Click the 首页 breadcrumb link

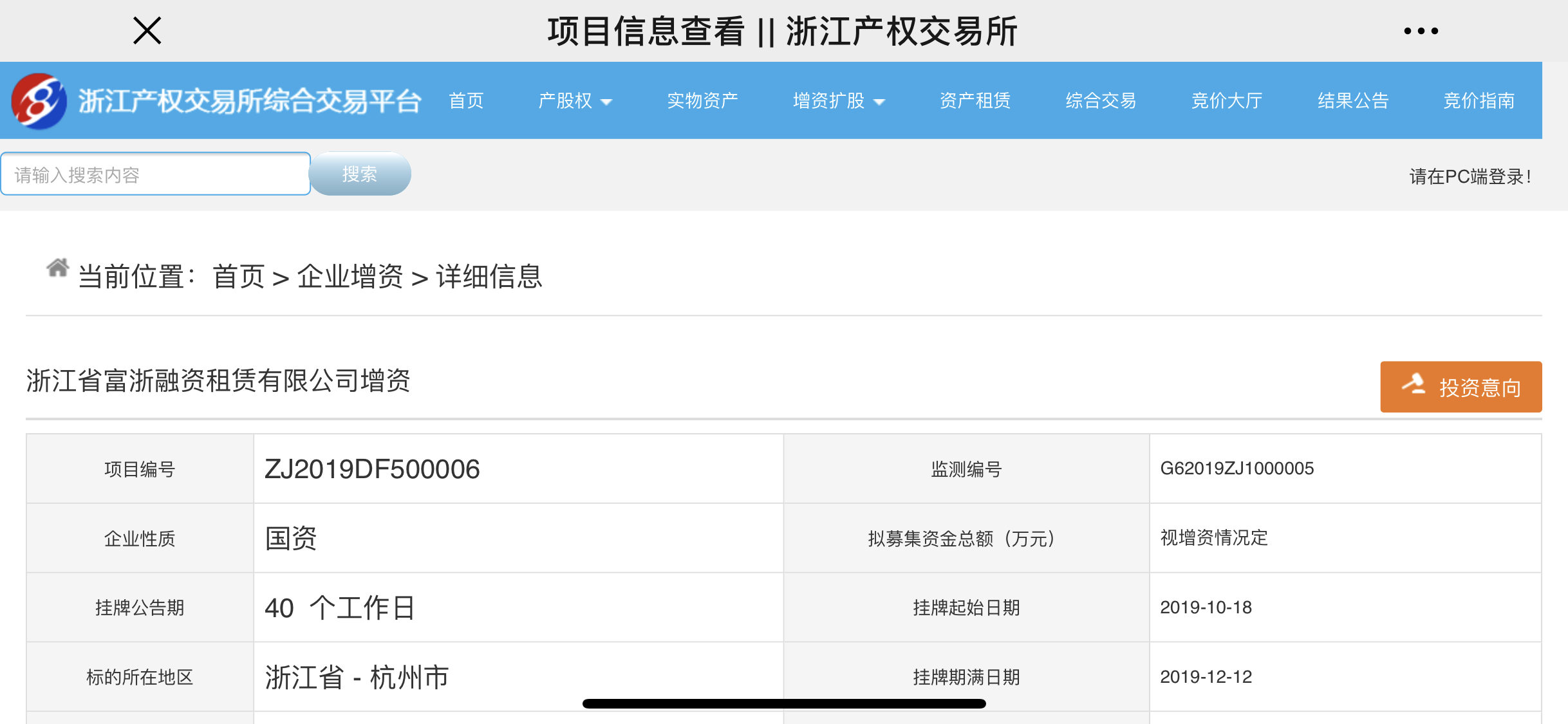point(238,277)
